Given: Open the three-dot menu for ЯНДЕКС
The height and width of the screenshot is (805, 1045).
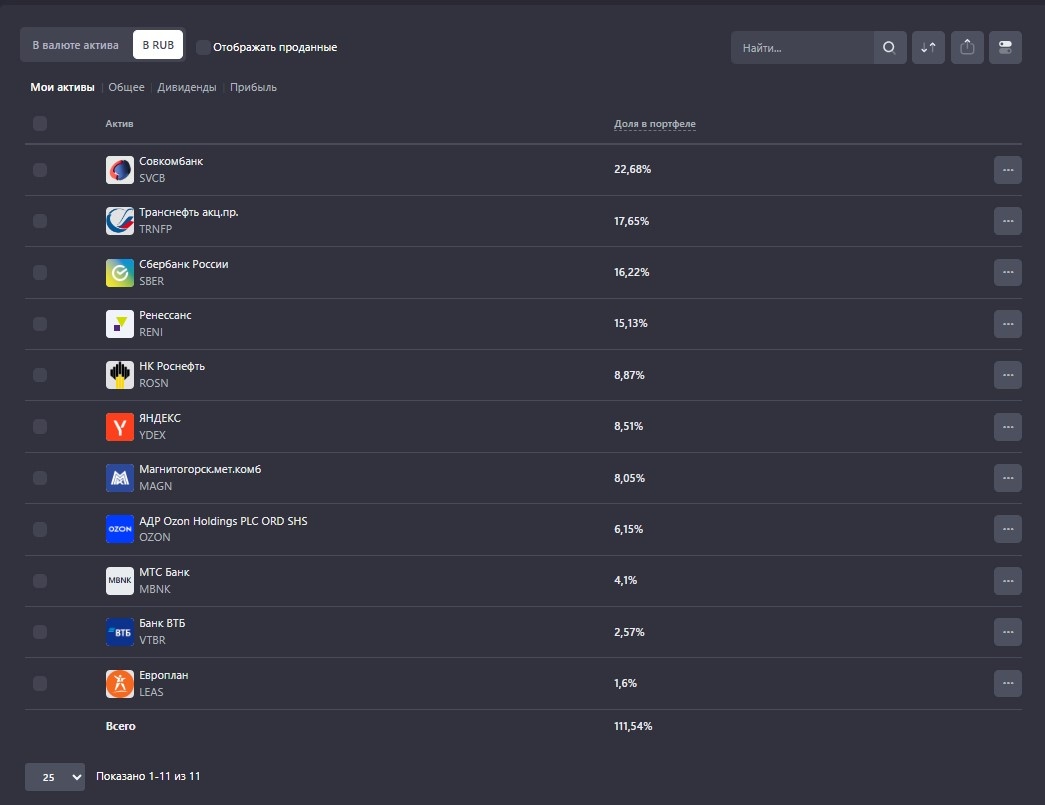Looking at the screenshot, I should coord(1008,426).
